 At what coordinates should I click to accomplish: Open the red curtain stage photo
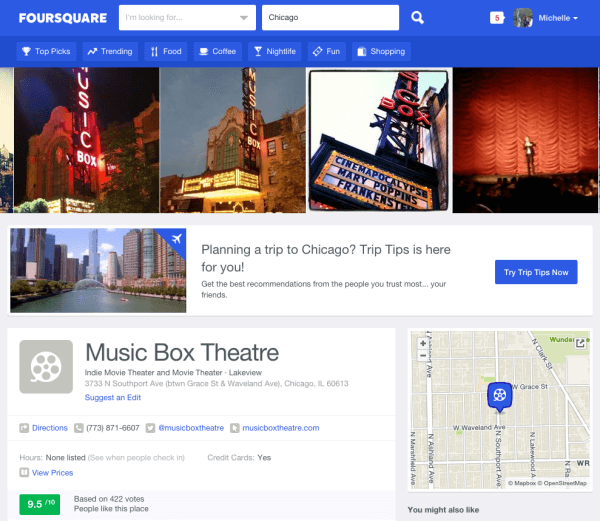point(525,140)
